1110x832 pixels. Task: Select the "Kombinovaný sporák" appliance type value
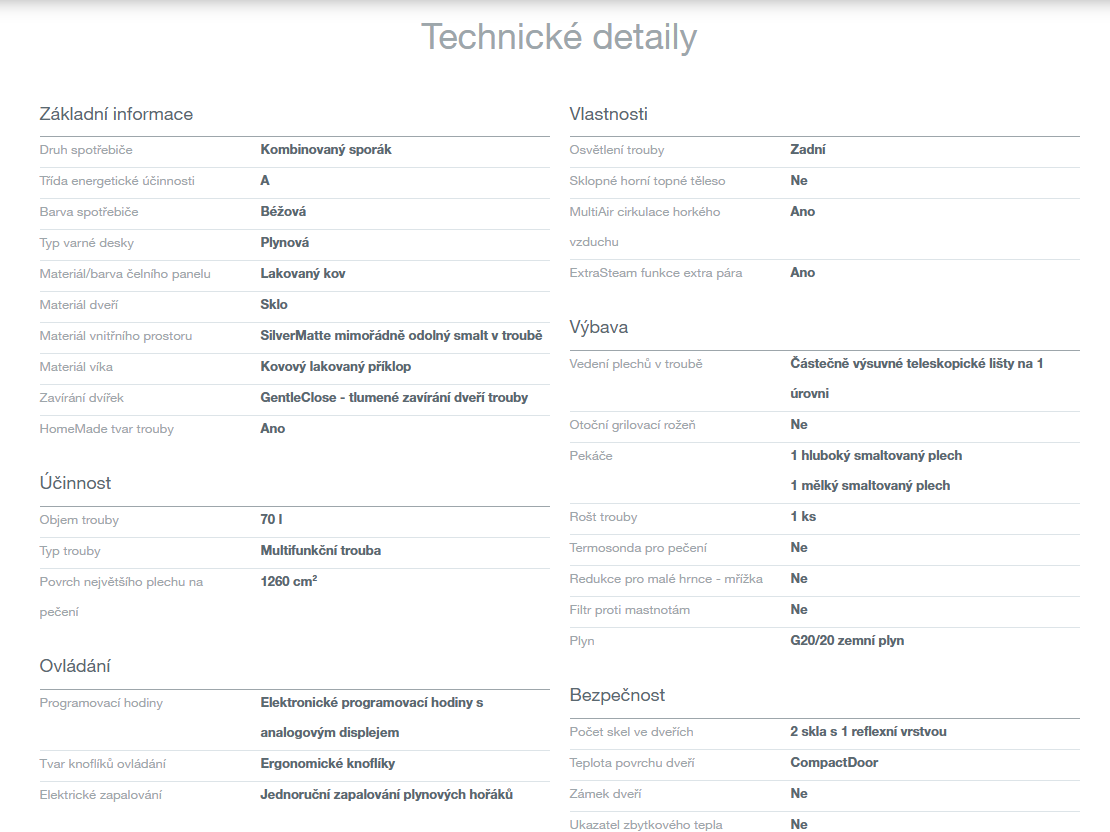[326, 150]
